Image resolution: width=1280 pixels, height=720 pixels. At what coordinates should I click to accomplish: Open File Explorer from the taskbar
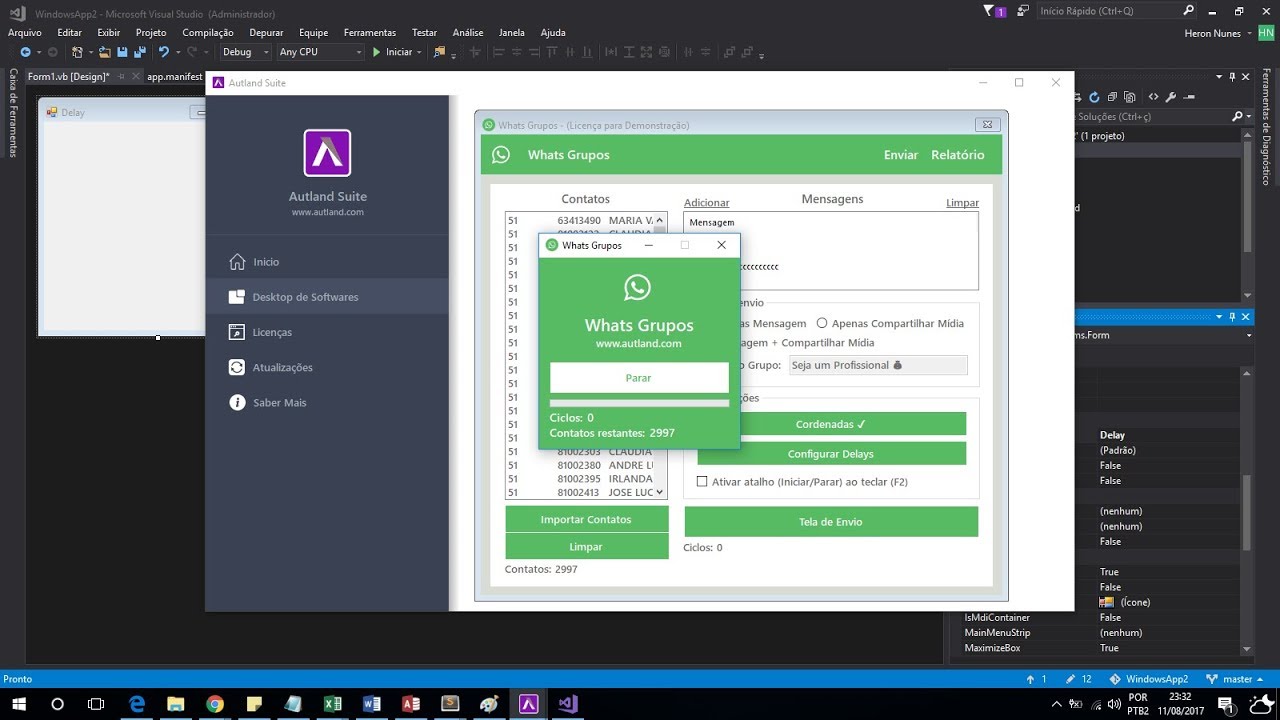coord(175,704)
